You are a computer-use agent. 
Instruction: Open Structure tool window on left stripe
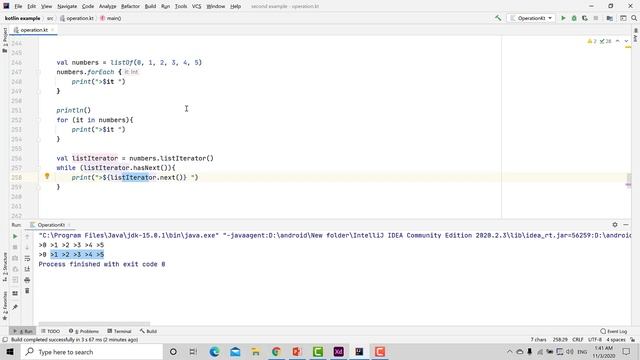pyautogui.click(x=5, y=267)
